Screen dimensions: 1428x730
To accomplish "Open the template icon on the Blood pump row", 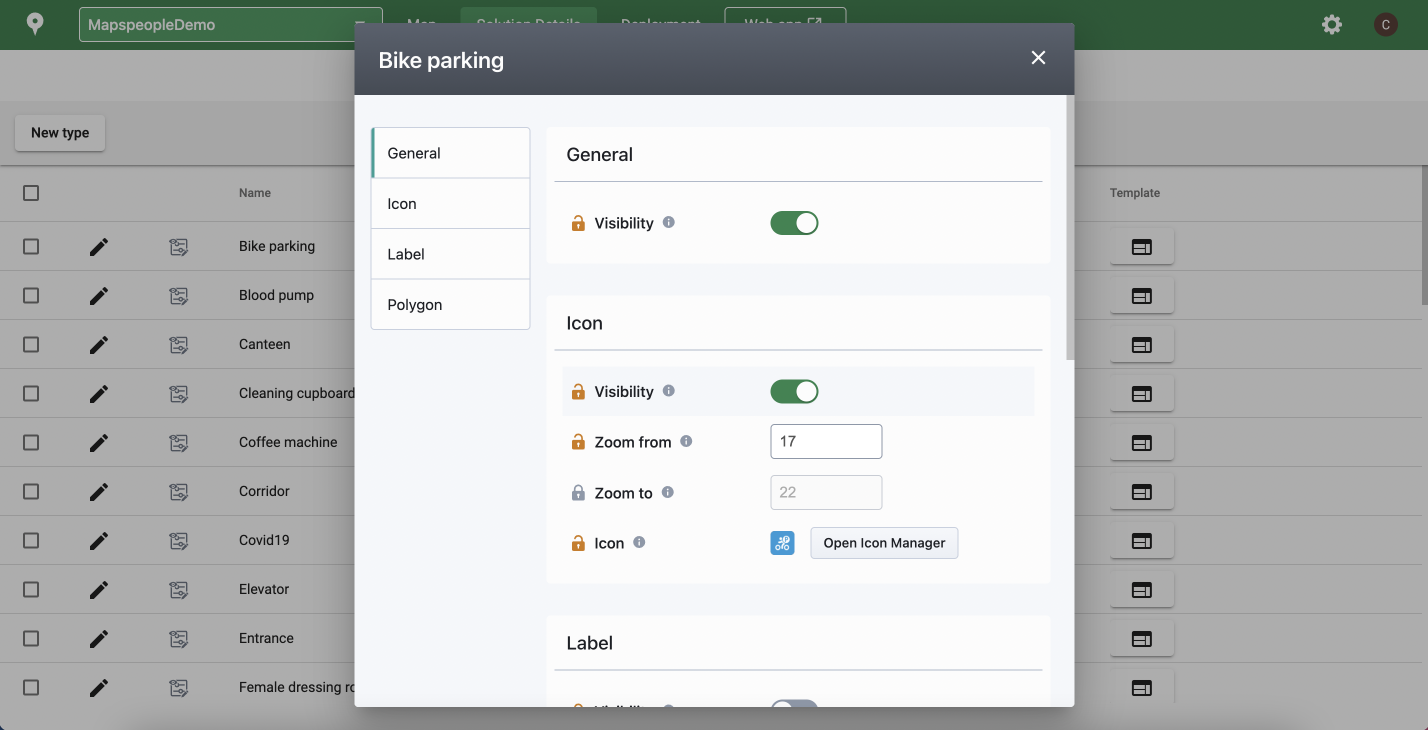I will (1142, 295).
